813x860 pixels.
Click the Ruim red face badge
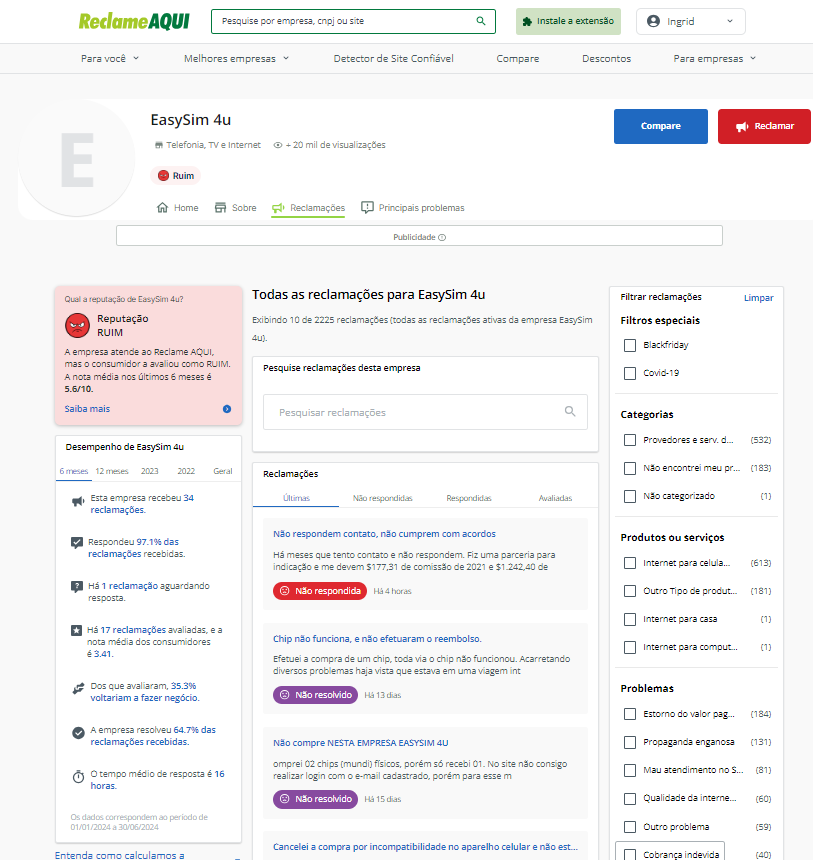point(176,176)
